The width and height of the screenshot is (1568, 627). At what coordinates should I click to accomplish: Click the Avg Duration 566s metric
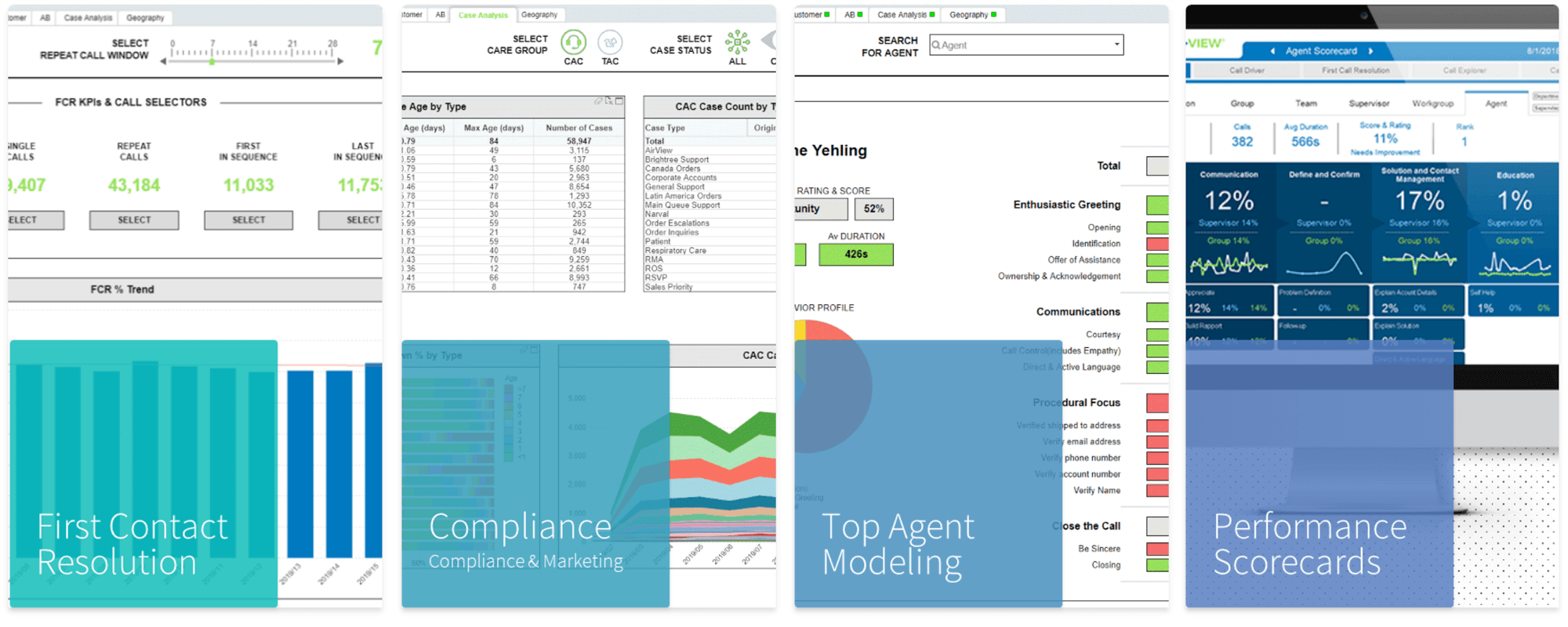pos(1305,136)
